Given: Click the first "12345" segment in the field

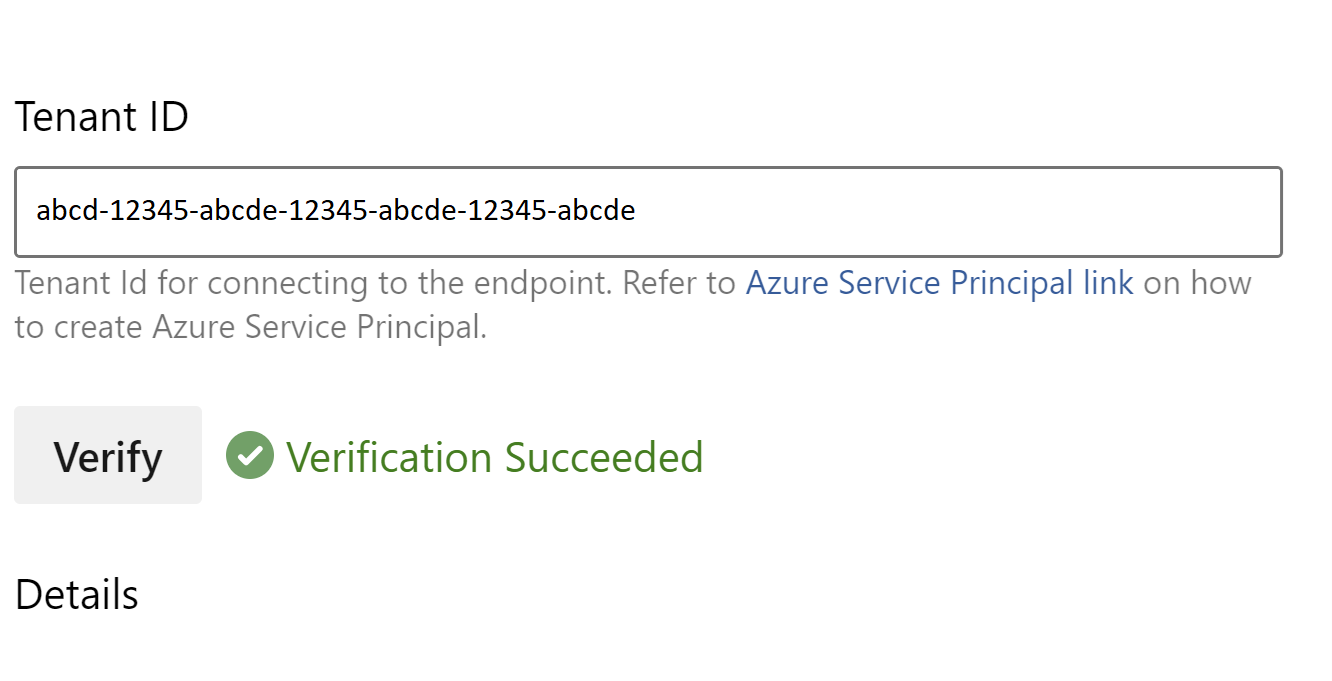Looking at the screenshot, I should click(x=150, y=211).
